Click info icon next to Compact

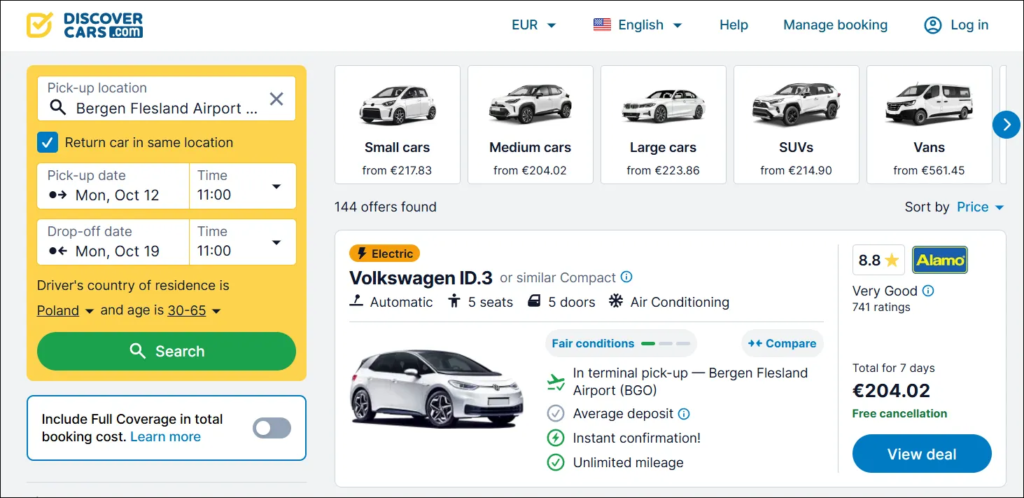pyautogui.click(x=626, y=277)
